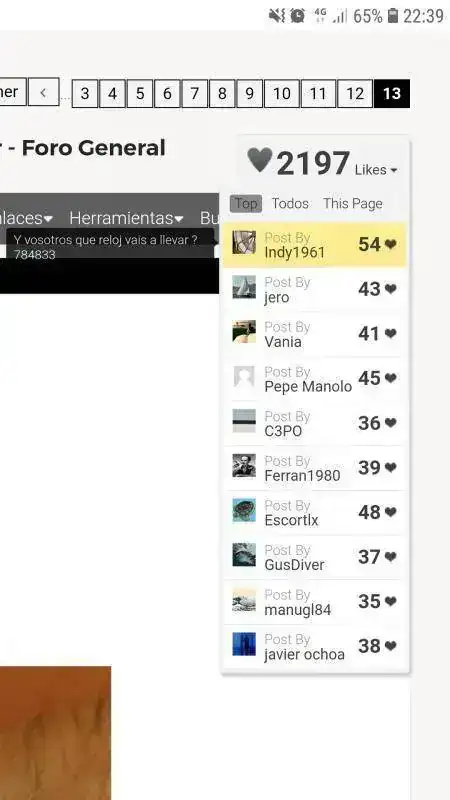This screenshot has width=450, height=800.
Task: Open the post by javier ochoa
Action: pyautogui.click(x=315, y=646)
